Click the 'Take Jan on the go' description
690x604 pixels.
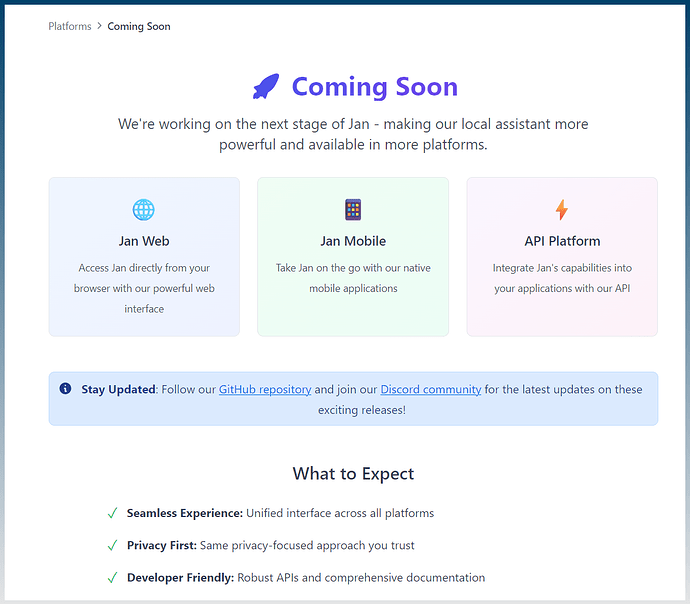point(353,278)
